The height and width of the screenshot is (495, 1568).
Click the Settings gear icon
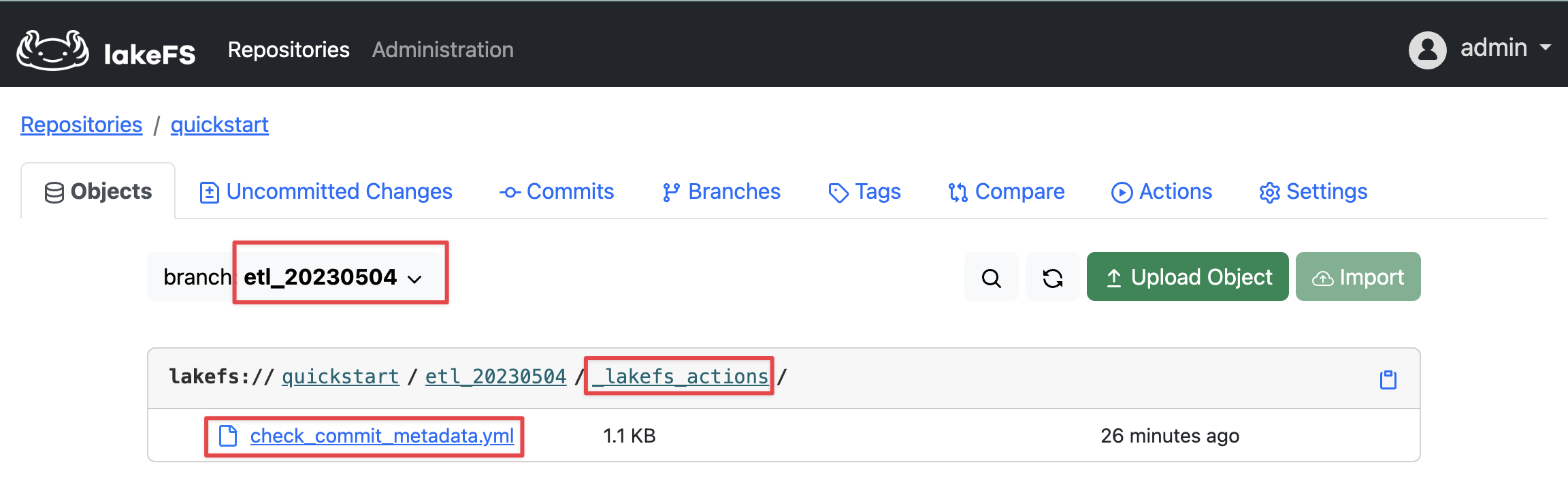click(1269, 192)
